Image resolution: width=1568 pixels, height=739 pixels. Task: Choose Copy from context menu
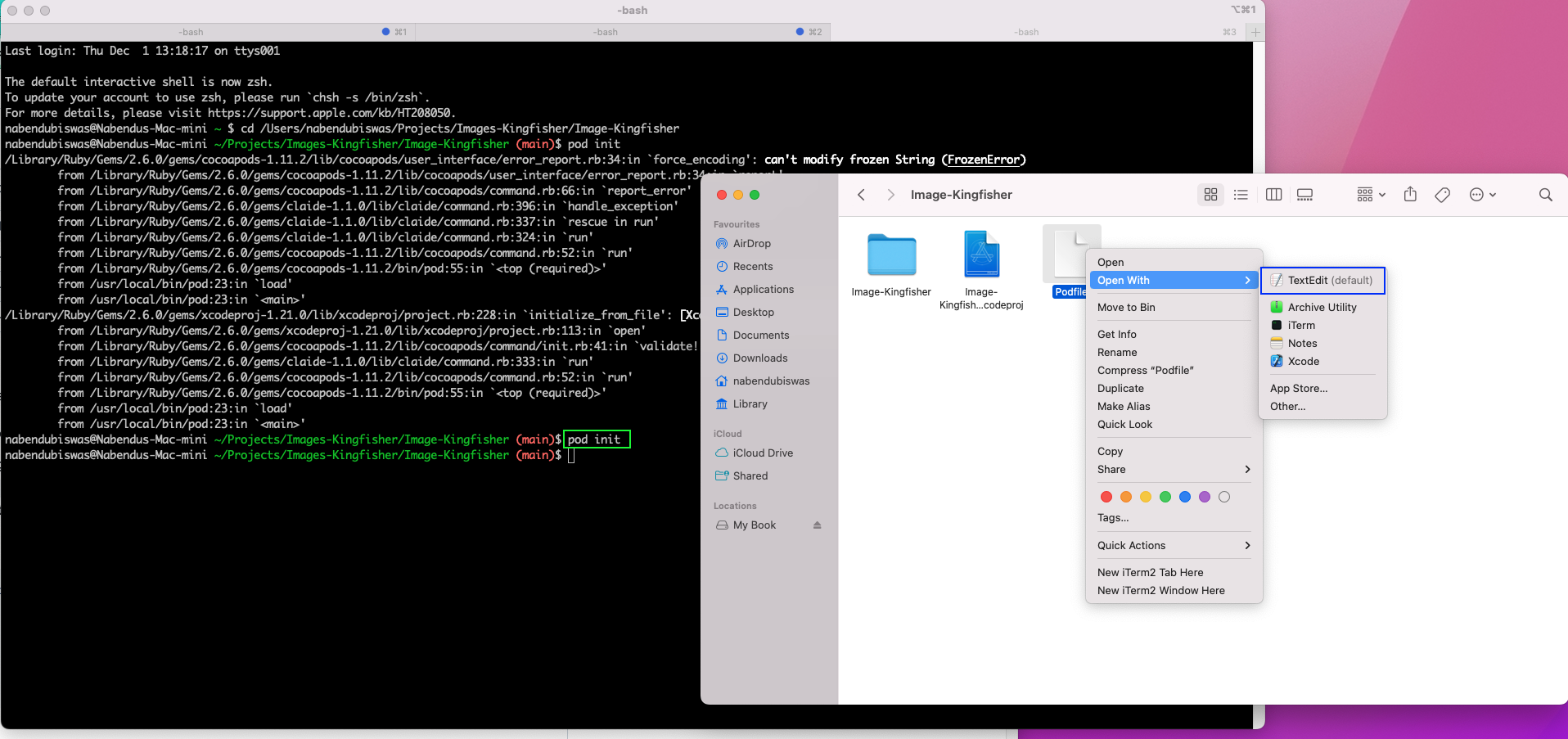coord(1173,452)
